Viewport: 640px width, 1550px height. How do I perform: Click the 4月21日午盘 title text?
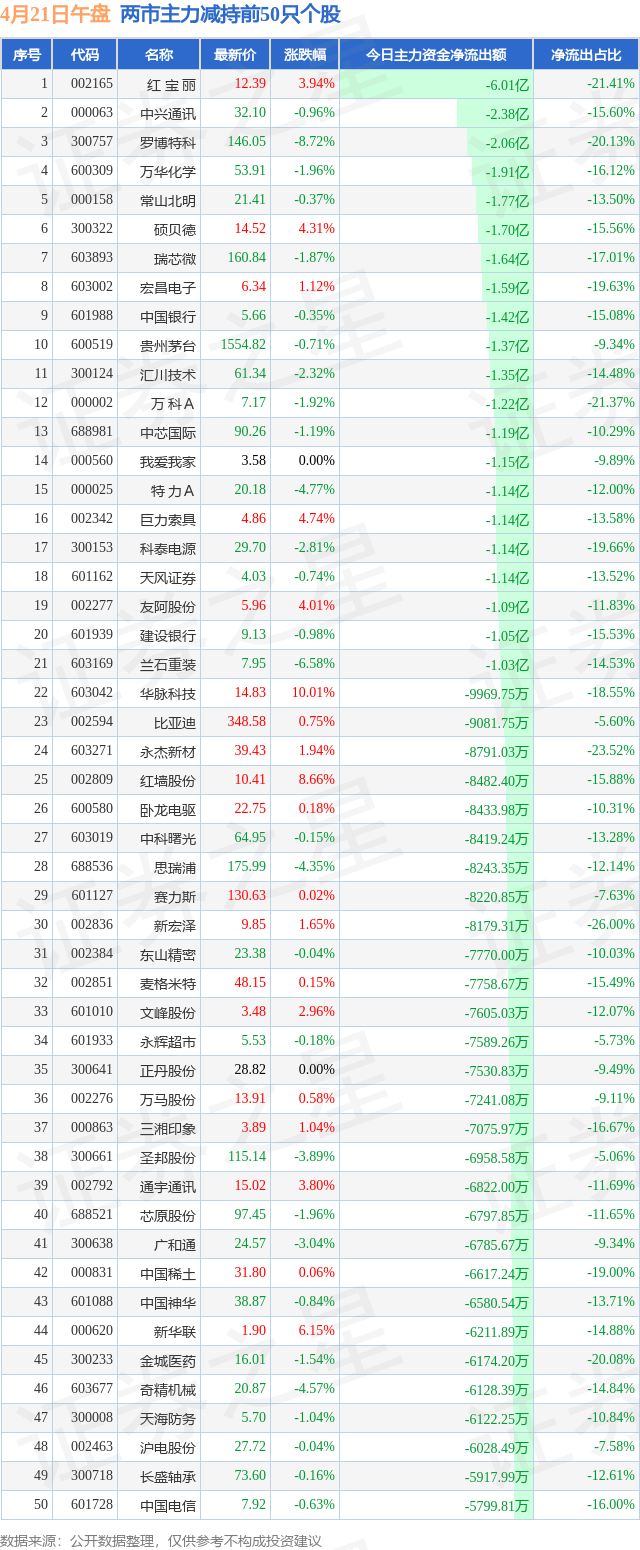coord(55,14)
